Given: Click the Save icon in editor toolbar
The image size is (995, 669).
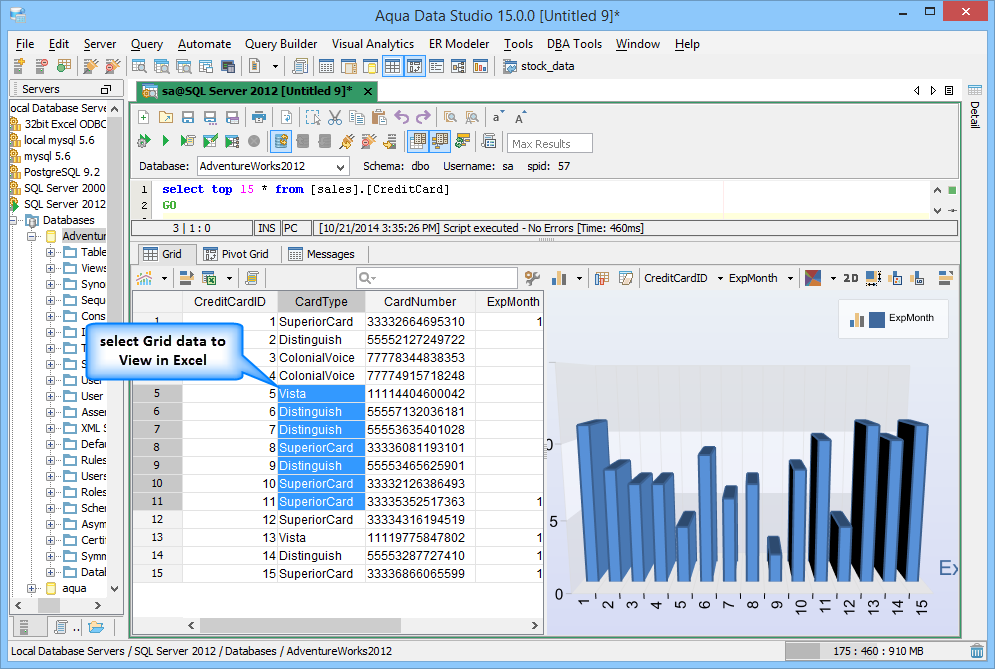Looking at the screenshot, I should (188, 117).
